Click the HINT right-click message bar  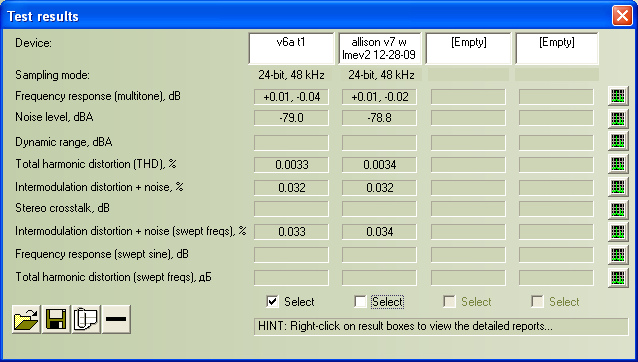(x=441, y=327)
